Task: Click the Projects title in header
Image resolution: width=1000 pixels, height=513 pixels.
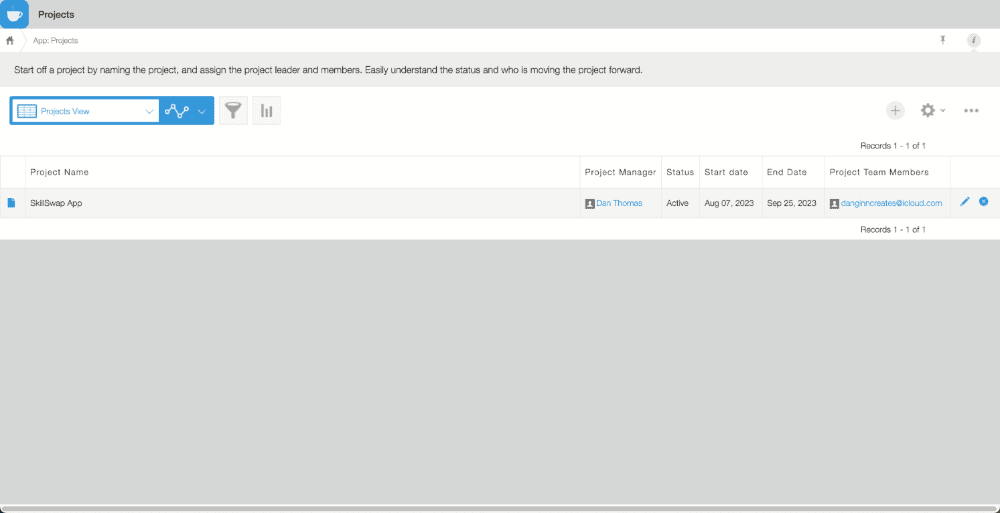Action: (x=56, y=14)
